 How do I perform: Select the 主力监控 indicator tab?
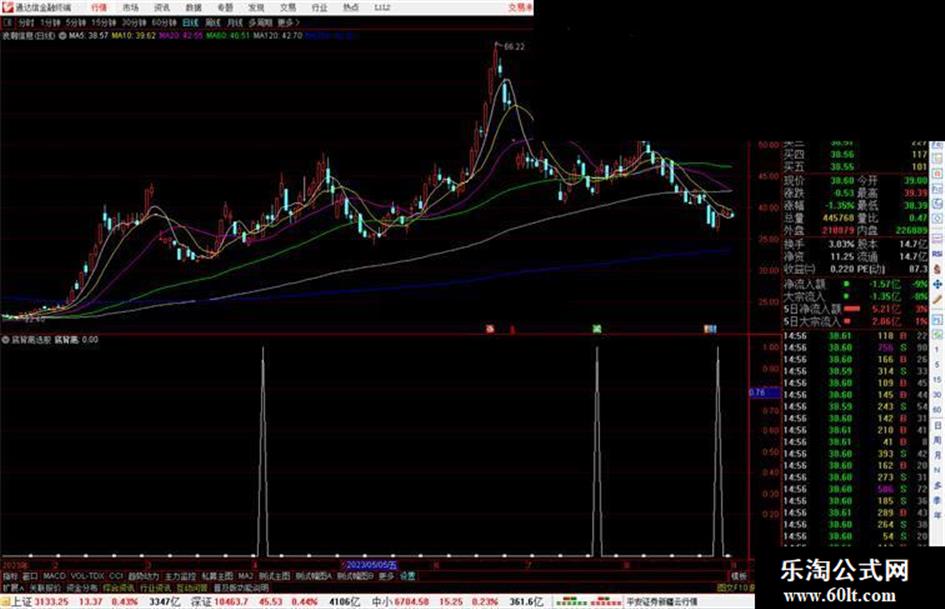[x=180, y=576]
